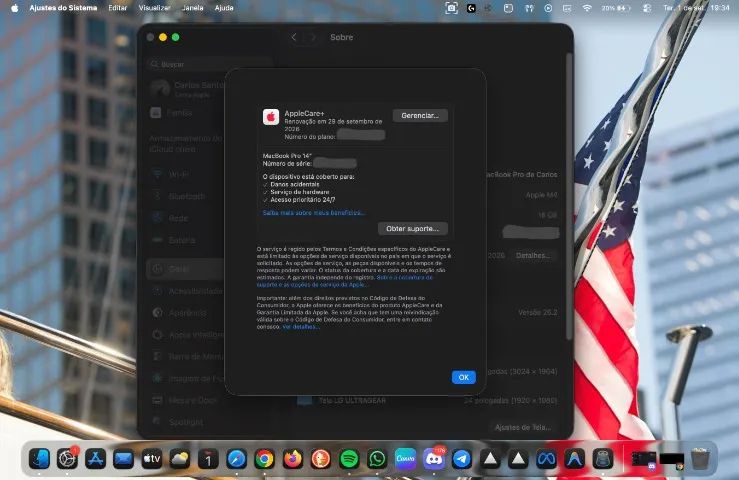Image resolution: width=739 pixels, height=480 pixels.
Task: Open 'Saiba mais sobre meus benefícios...' link
Action: (313, 213)
